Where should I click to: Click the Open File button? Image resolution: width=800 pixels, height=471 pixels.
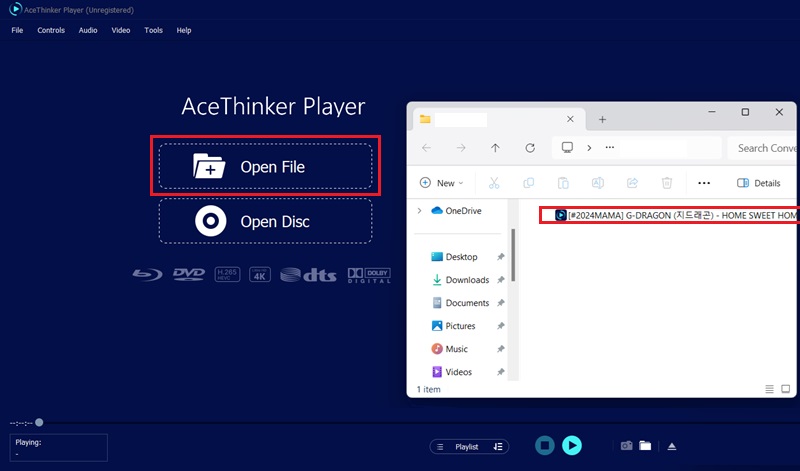click(265, 166)
